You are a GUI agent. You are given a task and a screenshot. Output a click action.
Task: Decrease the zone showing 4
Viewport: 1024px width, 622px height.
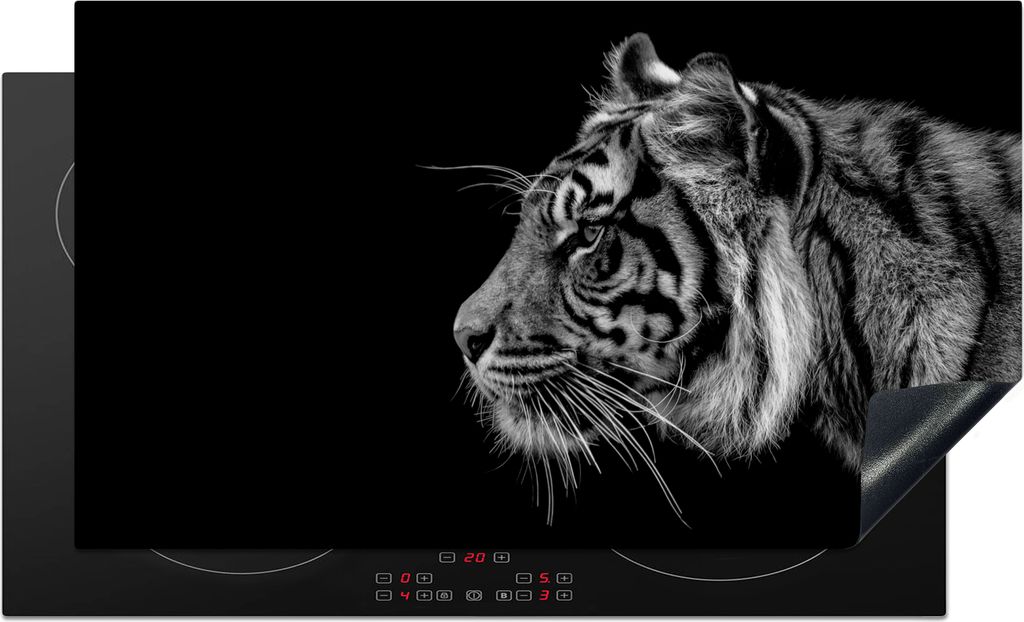click(x=383, y=595)
